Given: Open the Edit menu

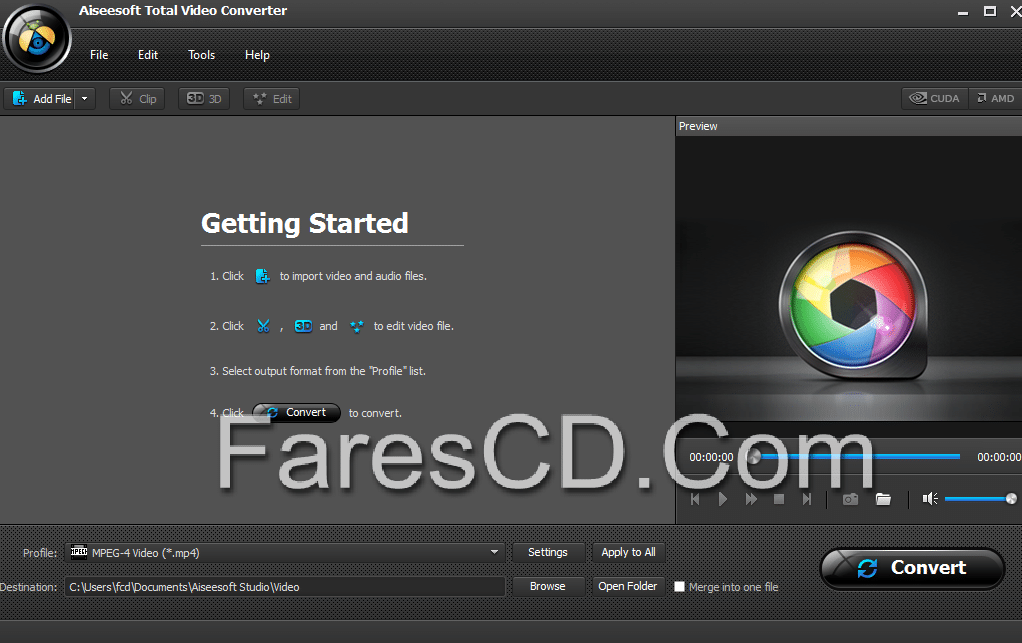Looking at the screenshot, I should [148, 55].
